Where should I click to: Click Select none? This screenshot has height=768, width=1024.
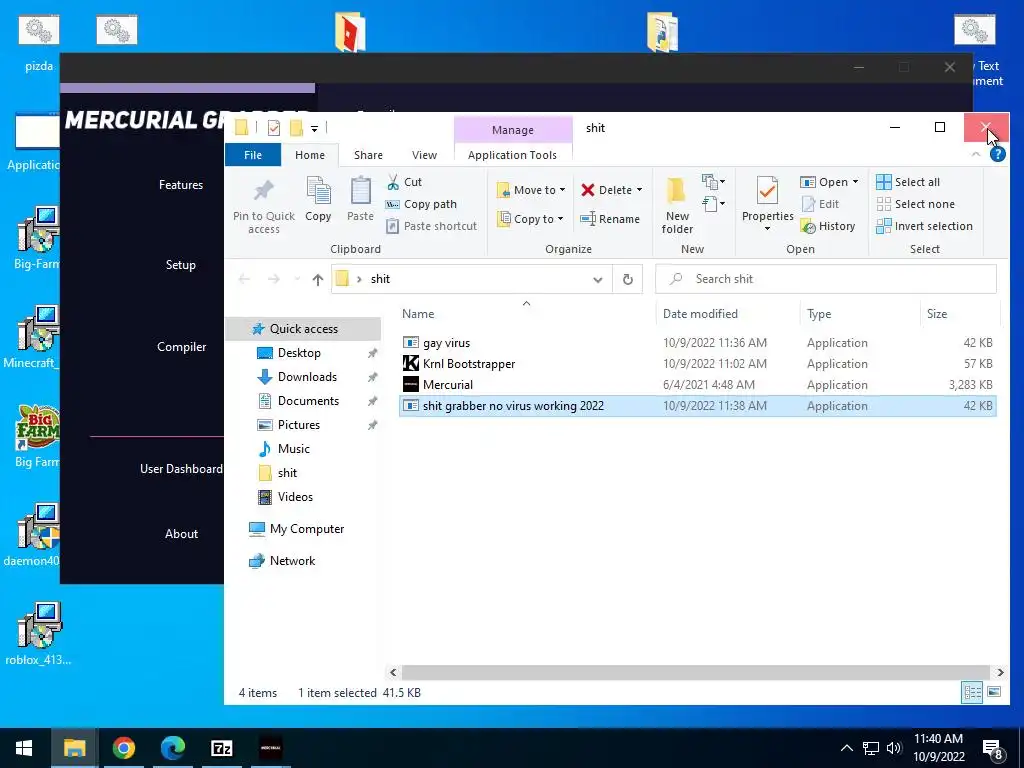[916, 204]
